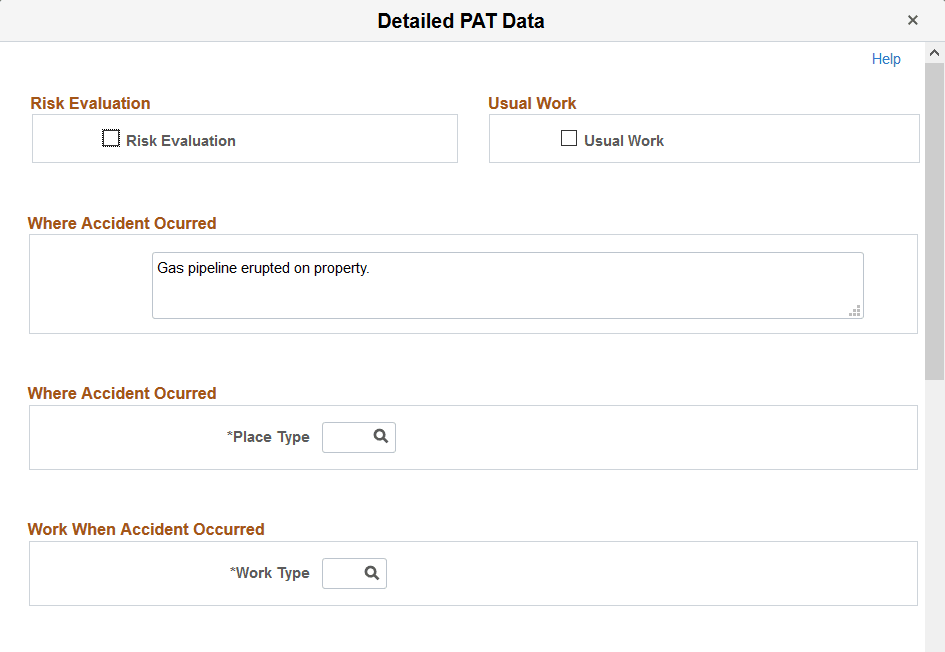Close the Detailed PAT Data dialog

click(x=913, y=19)
